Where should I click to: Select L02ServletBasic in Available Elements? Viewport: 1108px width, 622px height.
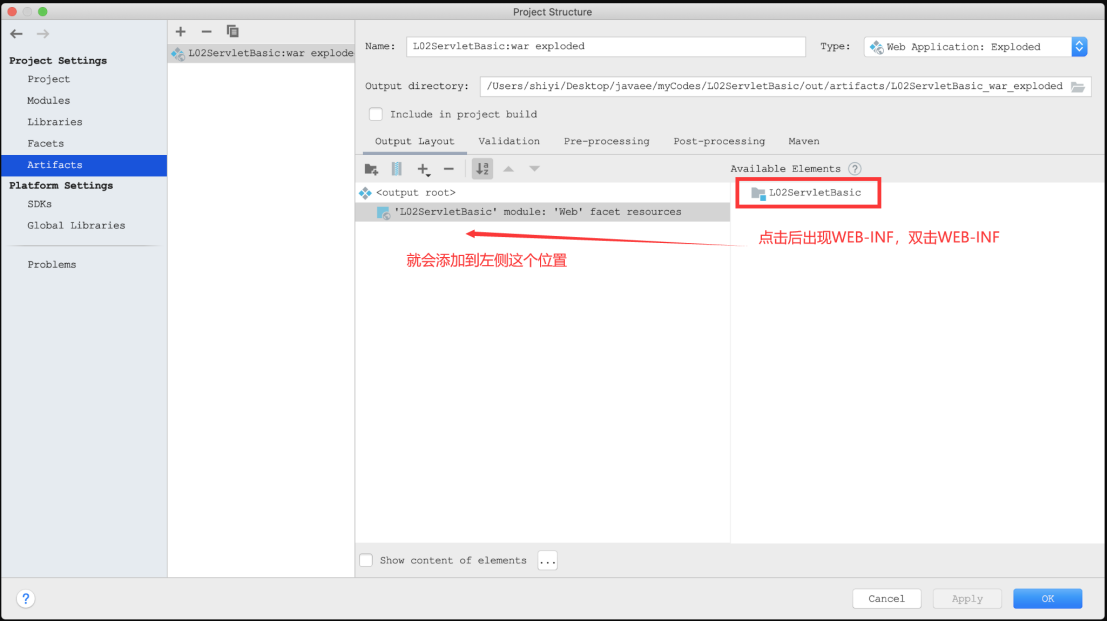(x=806, y=193)
